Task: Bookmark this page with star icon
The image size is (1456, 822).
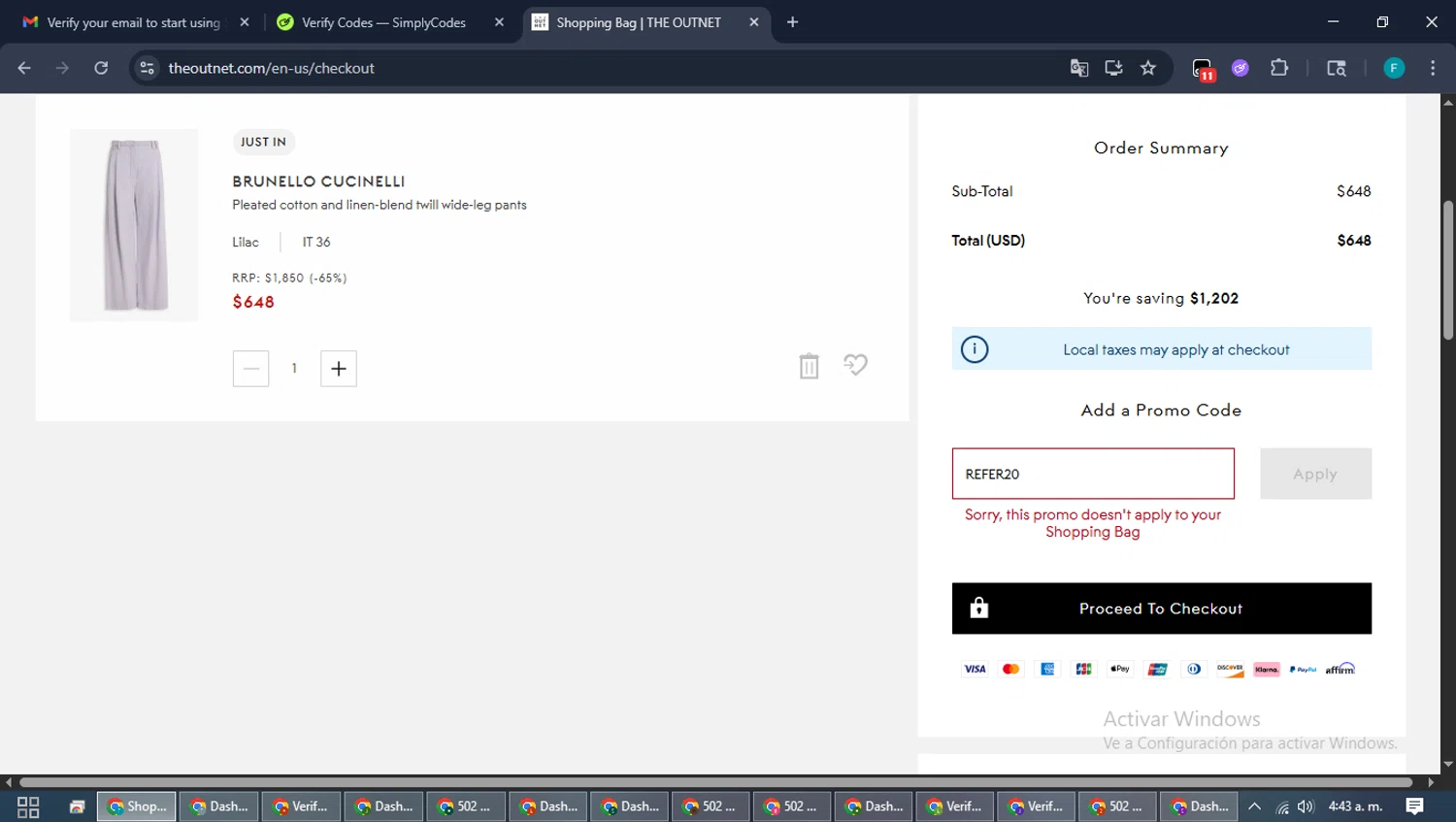Action: [x=1148, y=68]
